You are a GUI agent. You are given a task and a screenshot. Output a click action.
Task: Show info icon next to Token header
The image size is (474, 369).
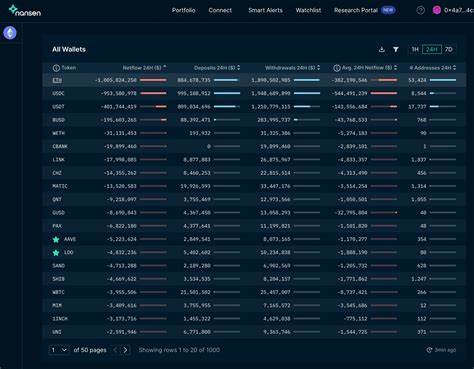tap(56, 68)
